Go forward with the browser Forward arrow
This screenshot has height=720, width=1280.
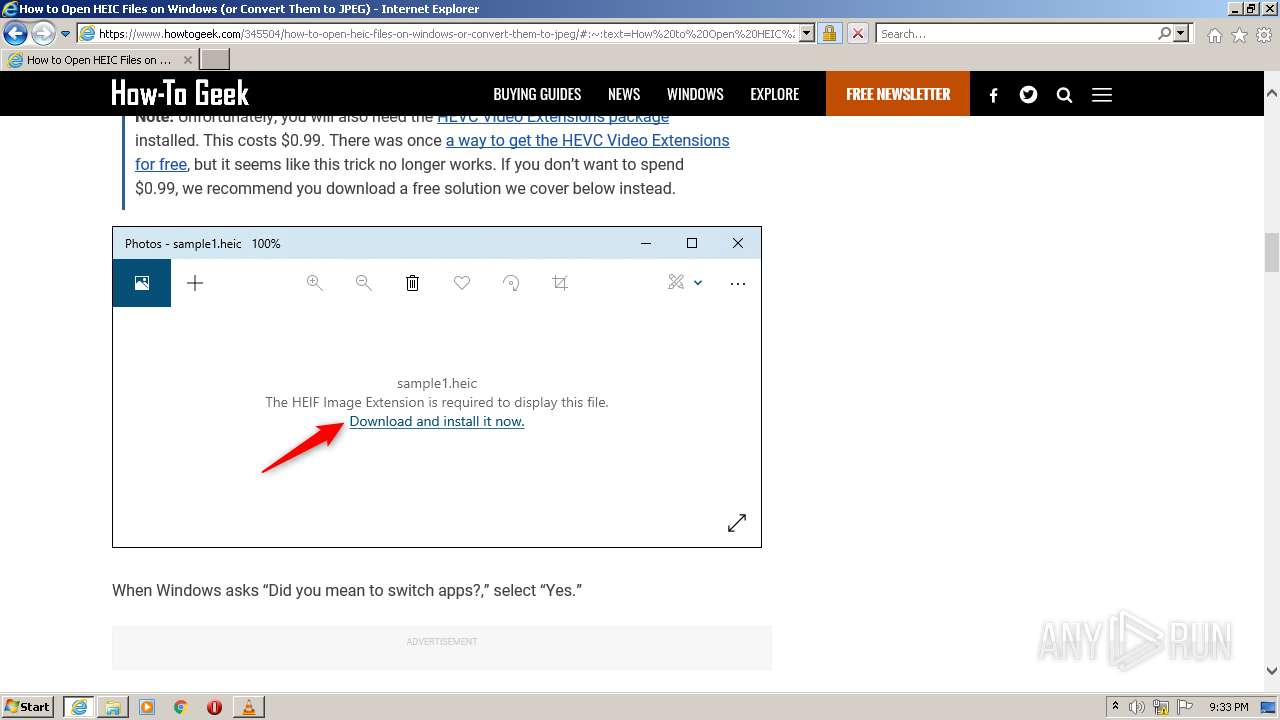(x=43, y=33)
